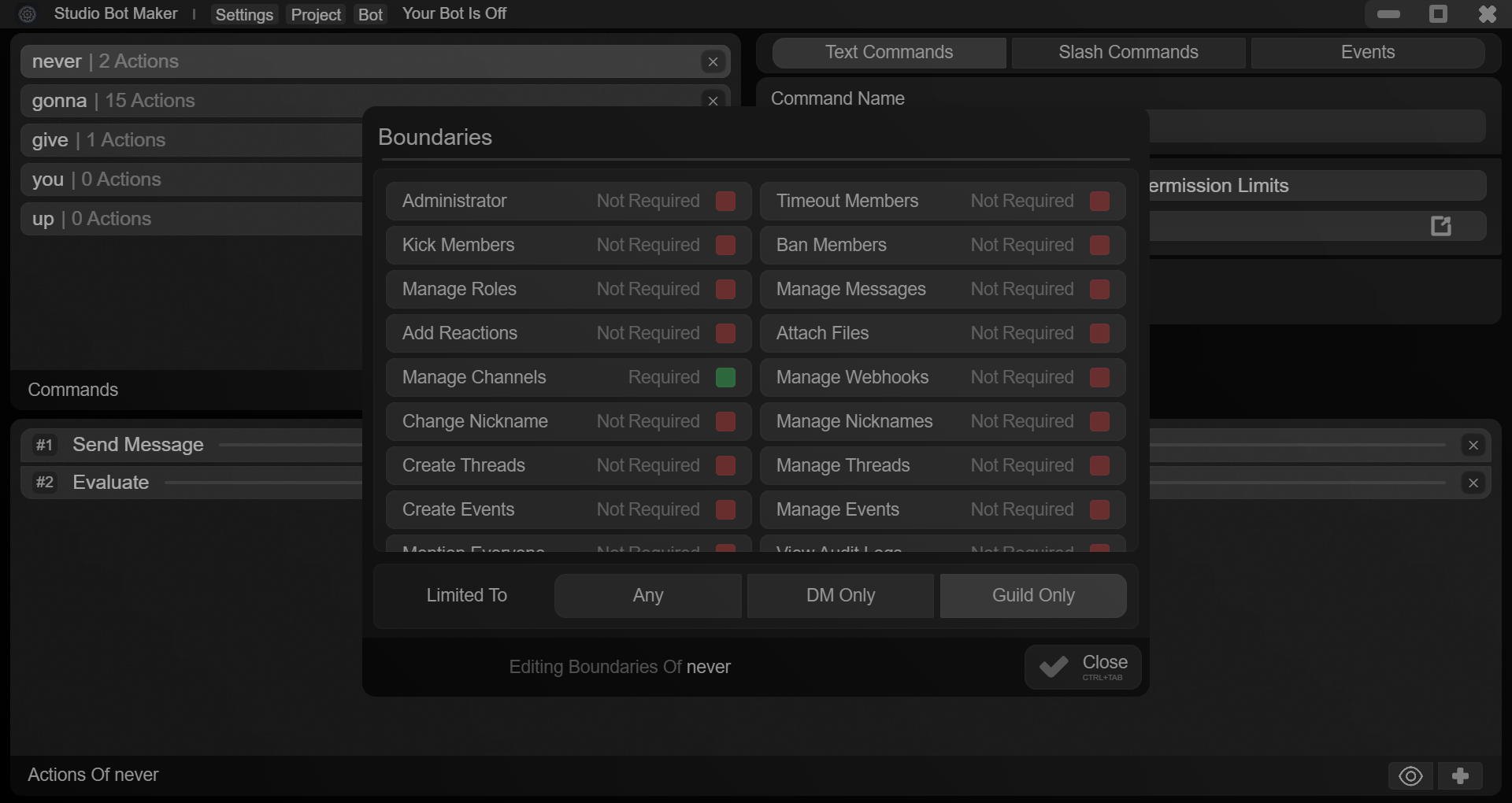Toggle the action preview eye icon
The width and height of the screenshot is (1512, 803).
[1409, 775]
